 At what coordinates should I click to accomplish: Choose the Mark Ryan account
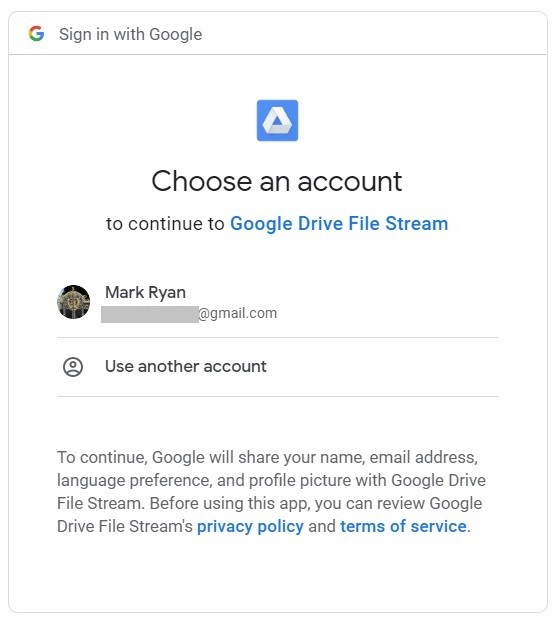[x=277, y=302]
